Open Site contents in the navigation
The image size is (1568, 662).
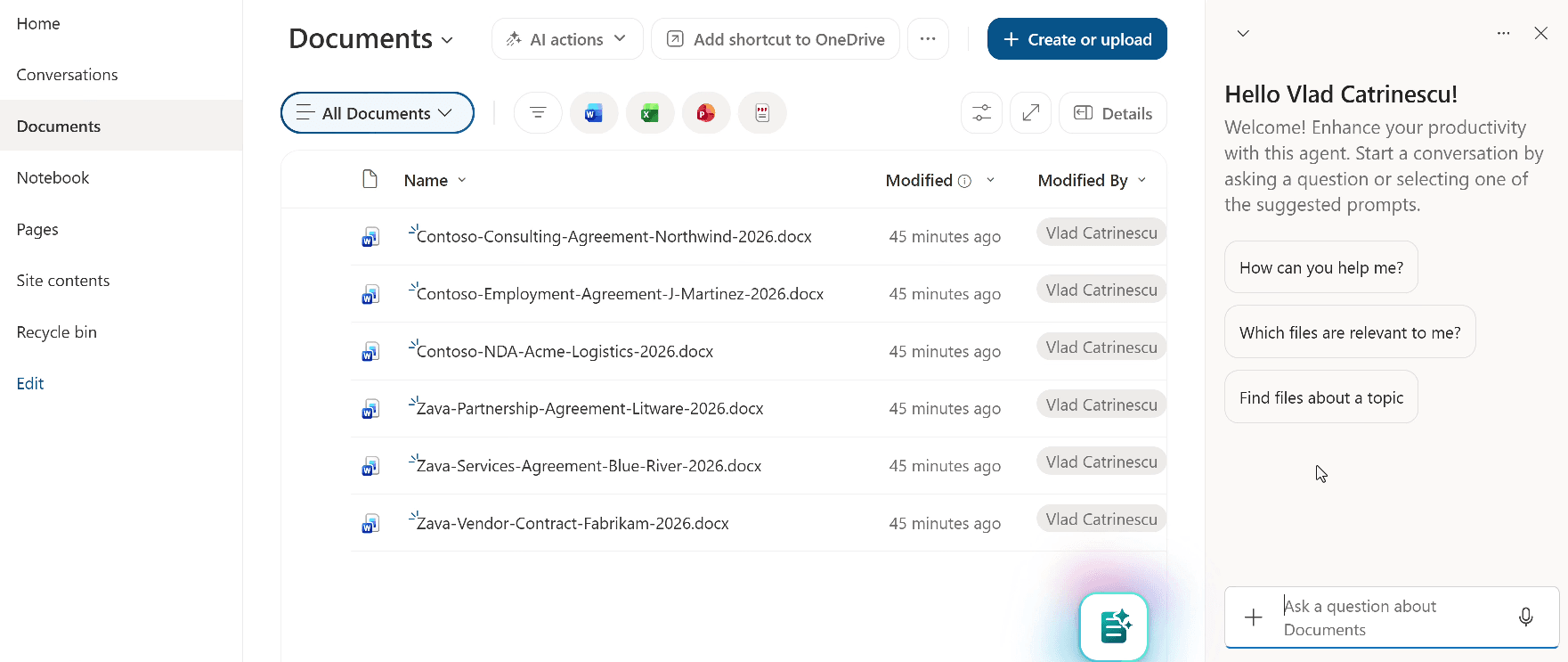pos(63,281)
